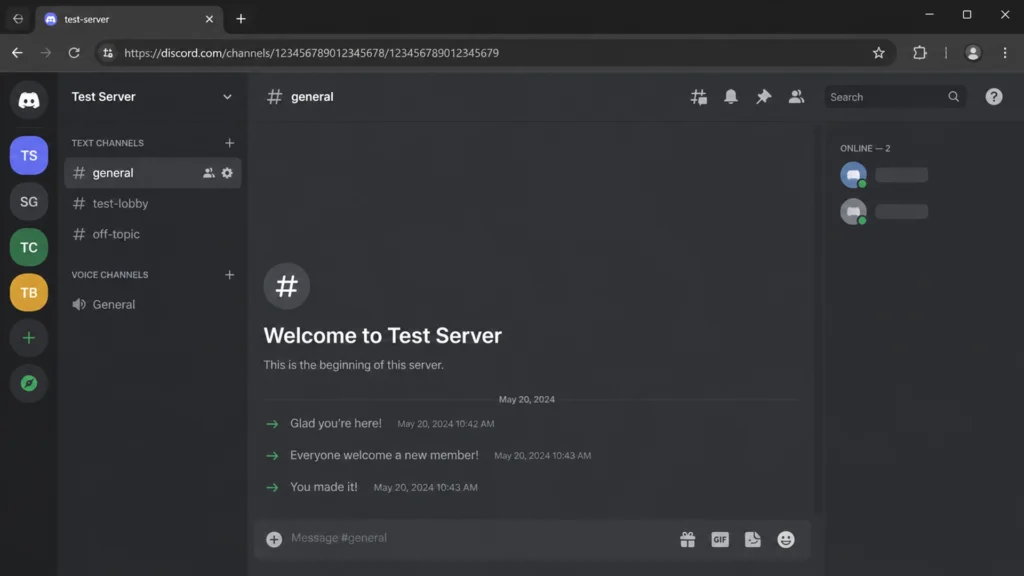Open Discord home direct messages icon
Image resolution: width=1024 pixels, height=576 pixels.
(x=29, y=100)
